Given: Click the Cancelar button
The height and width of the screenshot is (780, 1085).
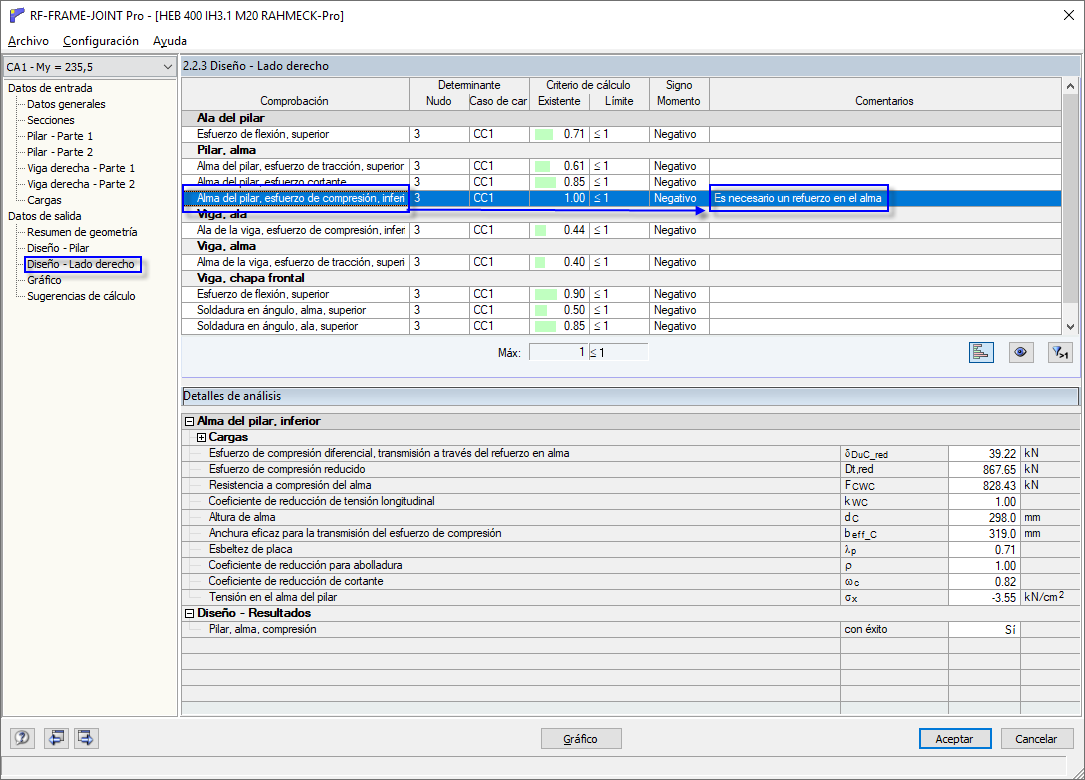Looking at the screenshot, I should point(1036,738).
